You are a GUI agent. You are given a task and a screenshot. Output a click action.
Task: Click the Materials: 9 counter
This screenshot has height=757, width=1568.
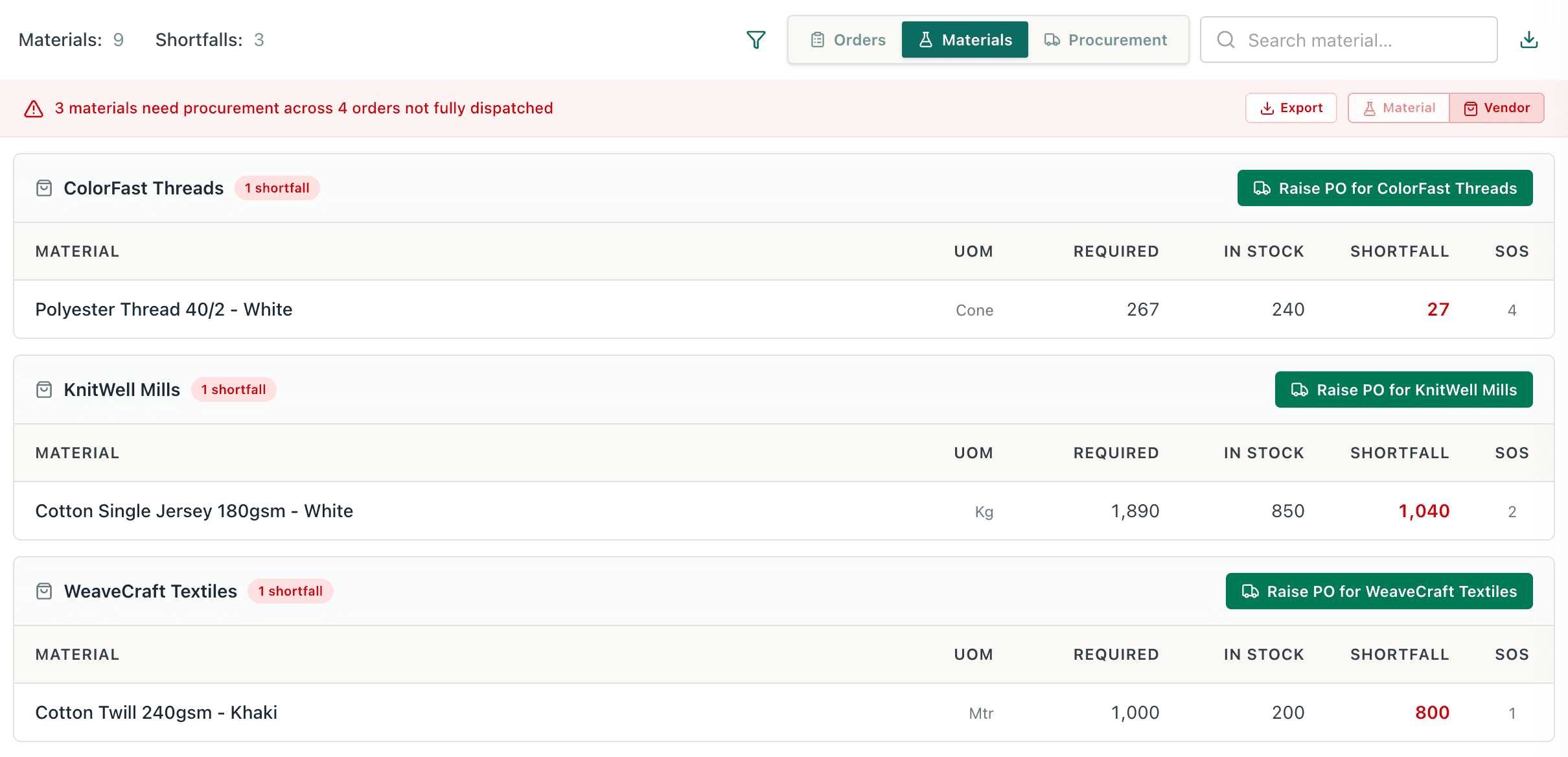[x=71, y=40]
